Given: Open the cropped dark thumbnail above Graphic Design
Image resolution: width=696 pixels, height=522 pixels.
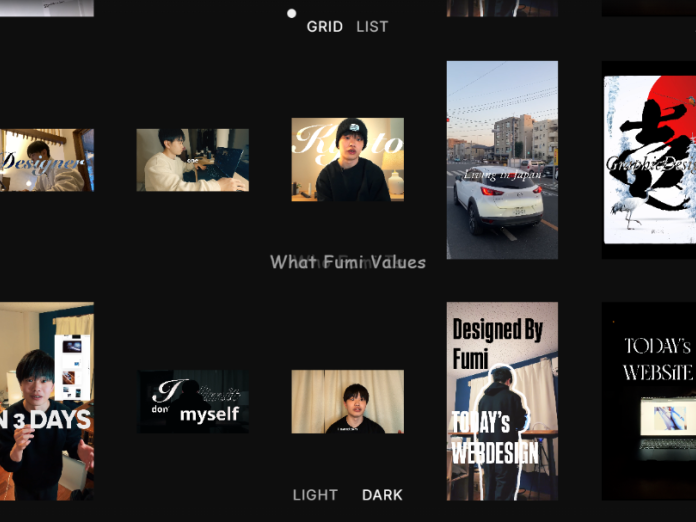Looking at the screenshot, I should 649,7.
